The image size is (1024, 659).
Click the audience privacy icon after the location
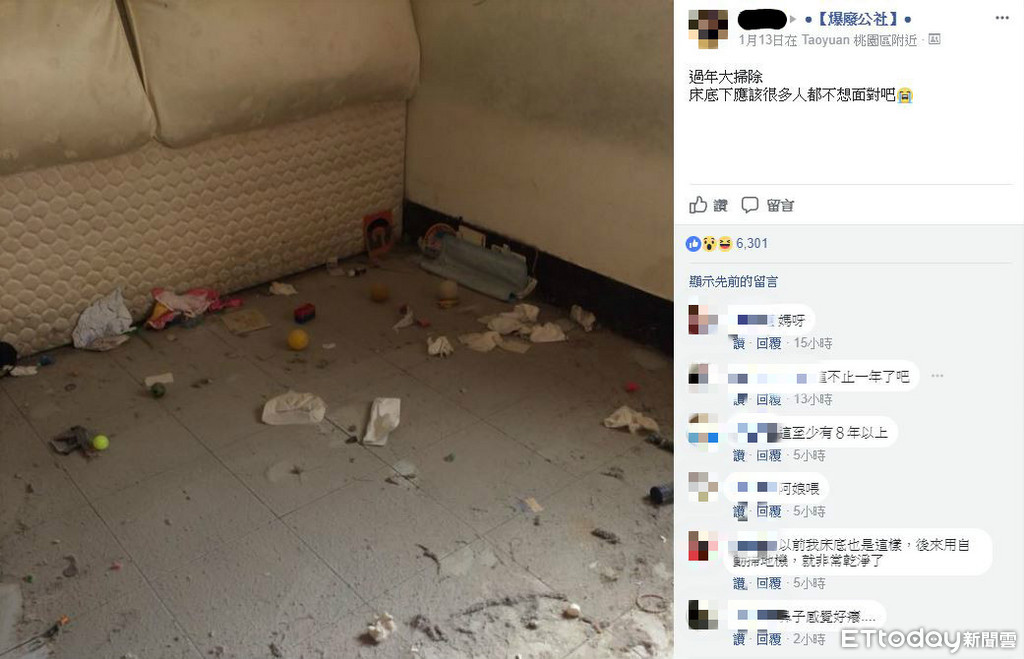(935, 40)
